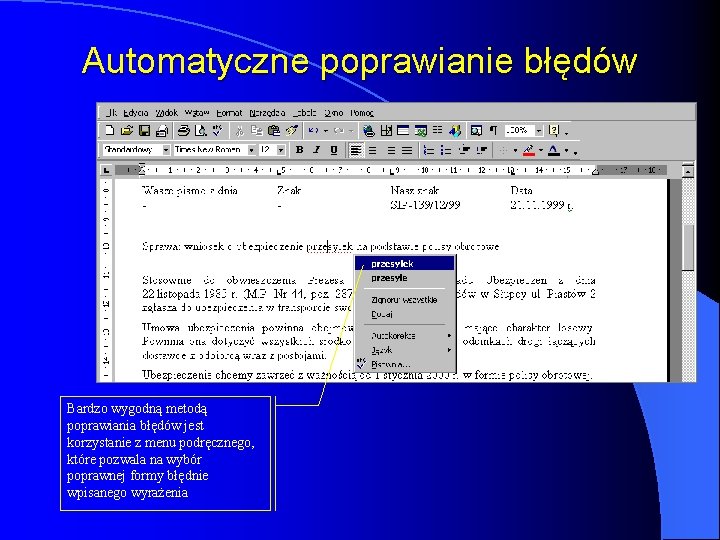The image size is (720, 540).
Task: Run the spelling and grammar check icon
Action: 217,131
